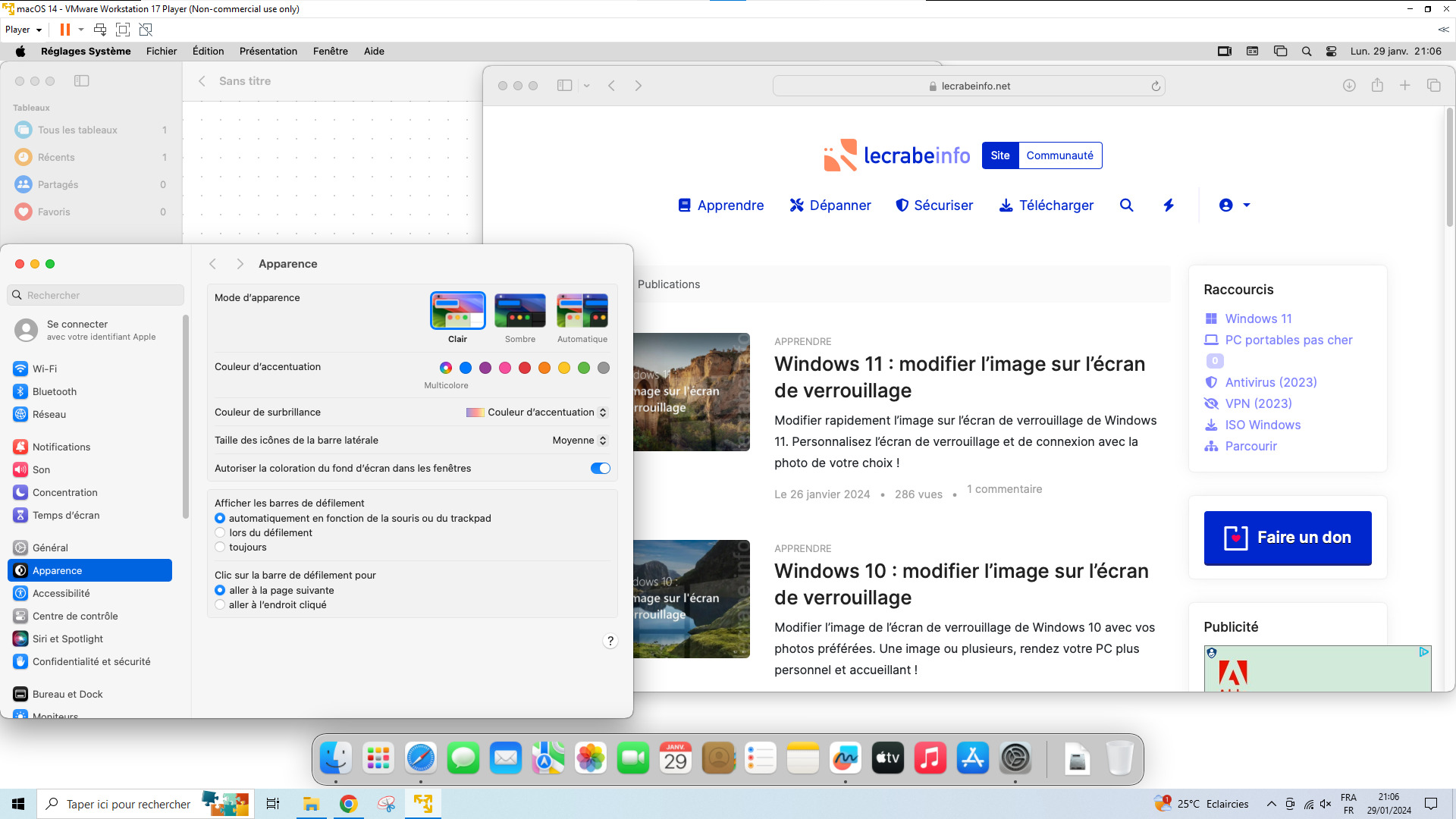This screenshot has height=819, width=1456.
Task: Open App Store in the Dock
Action: click(x=973, y=758)
